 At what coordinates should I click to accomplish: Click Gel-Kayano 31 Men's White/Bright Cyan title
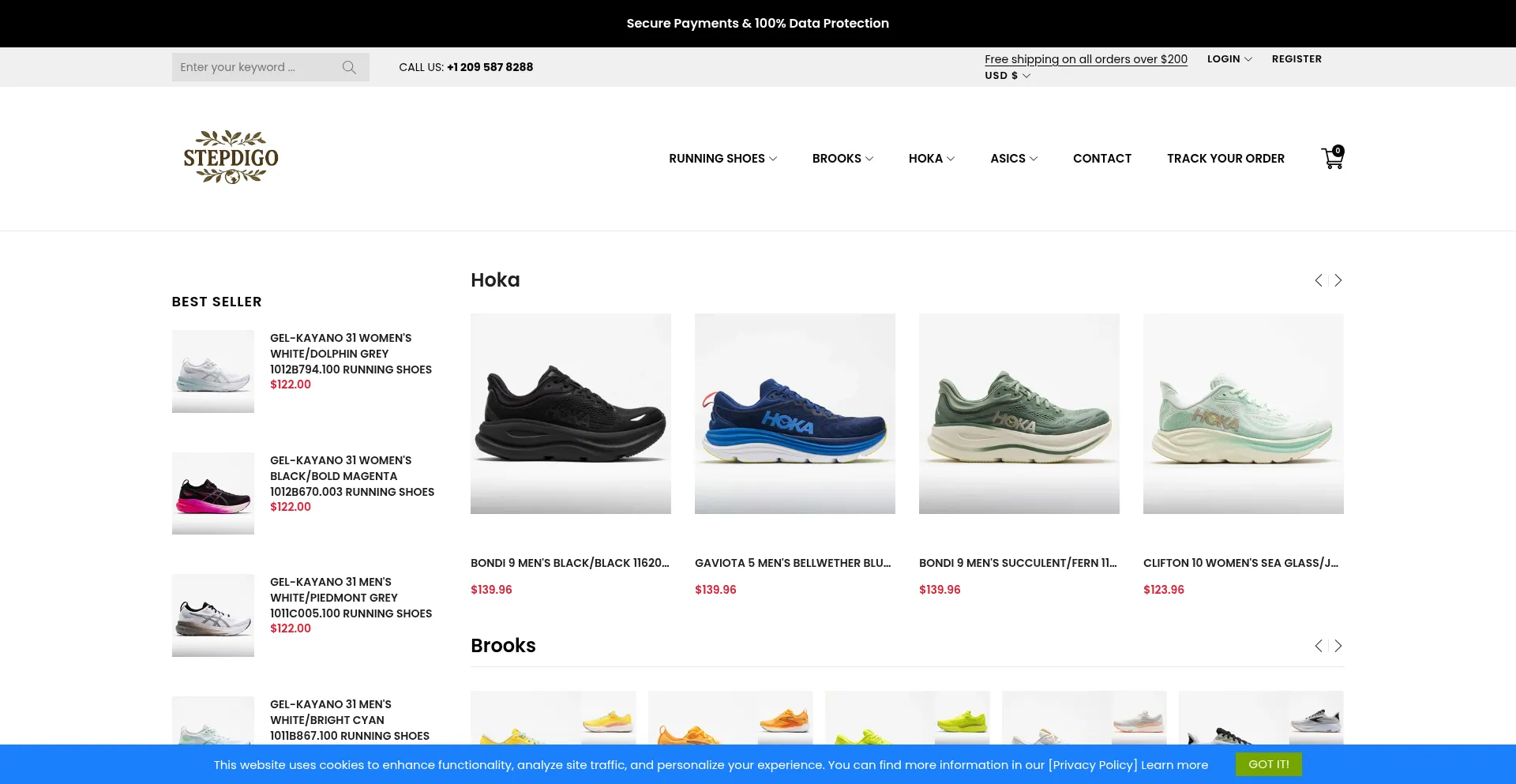(350, 720)
